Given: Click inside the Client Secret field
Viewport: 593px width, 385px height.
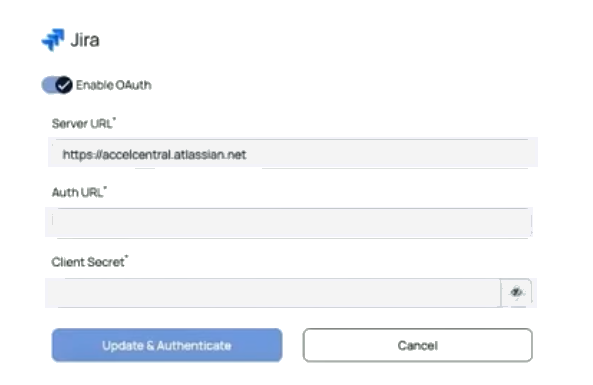Looking at the screenshot, I should coord(273,293).
